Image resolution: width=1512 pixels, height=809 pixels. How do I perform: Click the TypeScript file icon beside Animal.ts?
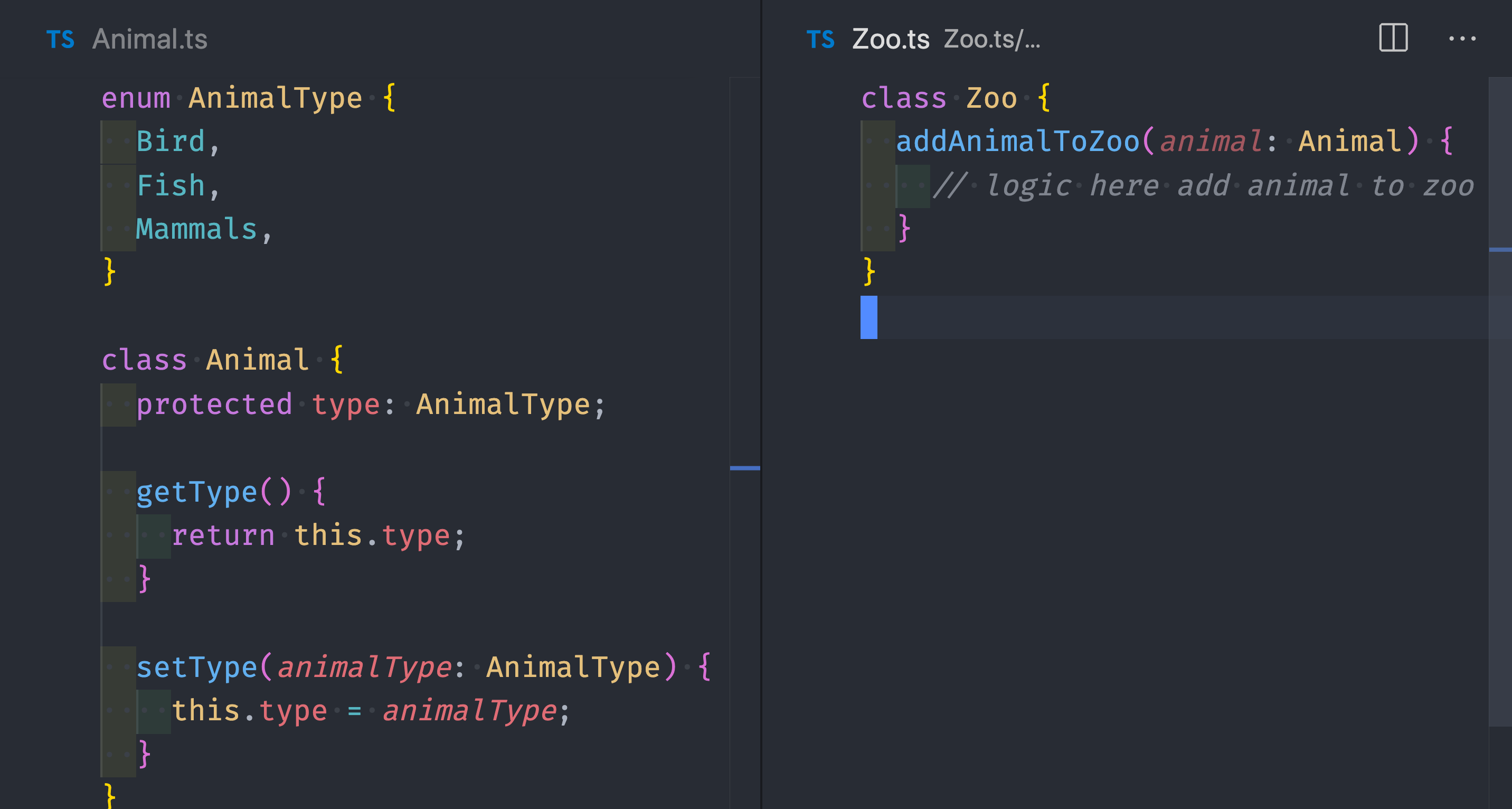pos(61,40)
